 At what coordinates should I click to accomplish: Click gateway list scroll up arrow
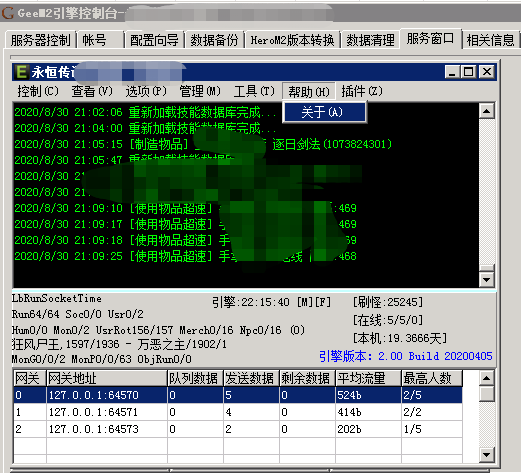click(486, 378)
